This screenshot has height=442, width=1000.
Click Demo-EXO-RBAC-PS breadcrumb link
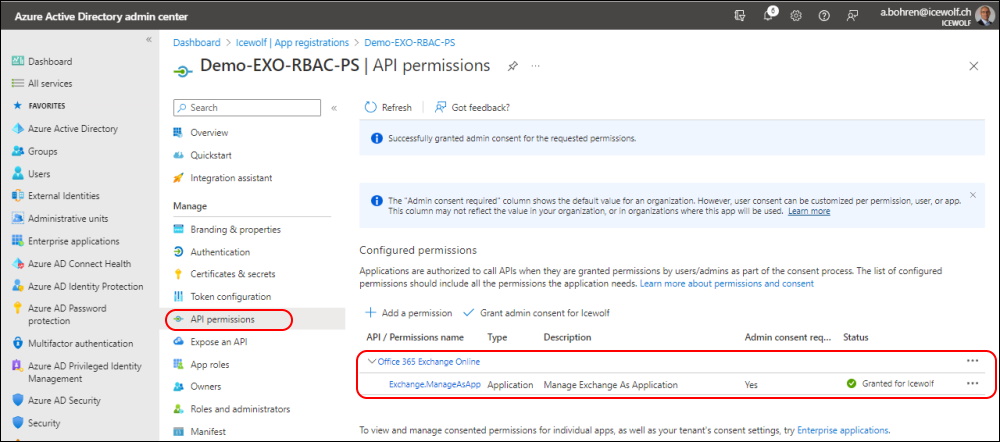click(409, 42)
